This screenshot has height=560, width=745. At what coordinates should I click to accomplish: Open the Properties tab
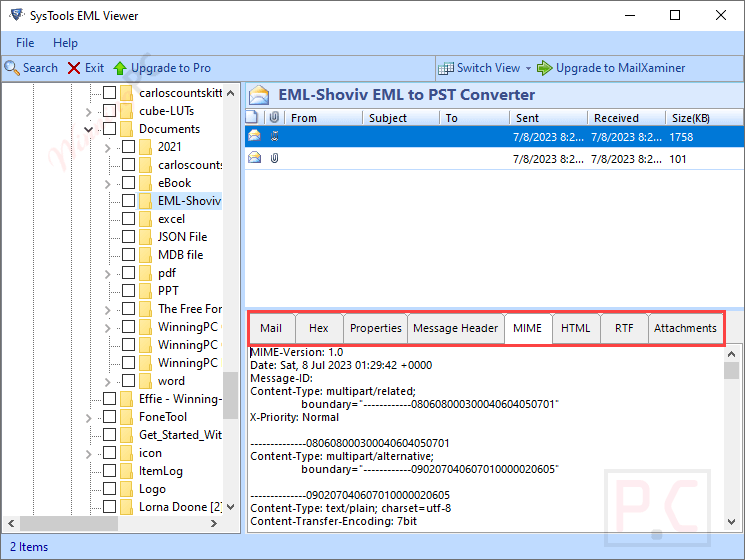375,328
